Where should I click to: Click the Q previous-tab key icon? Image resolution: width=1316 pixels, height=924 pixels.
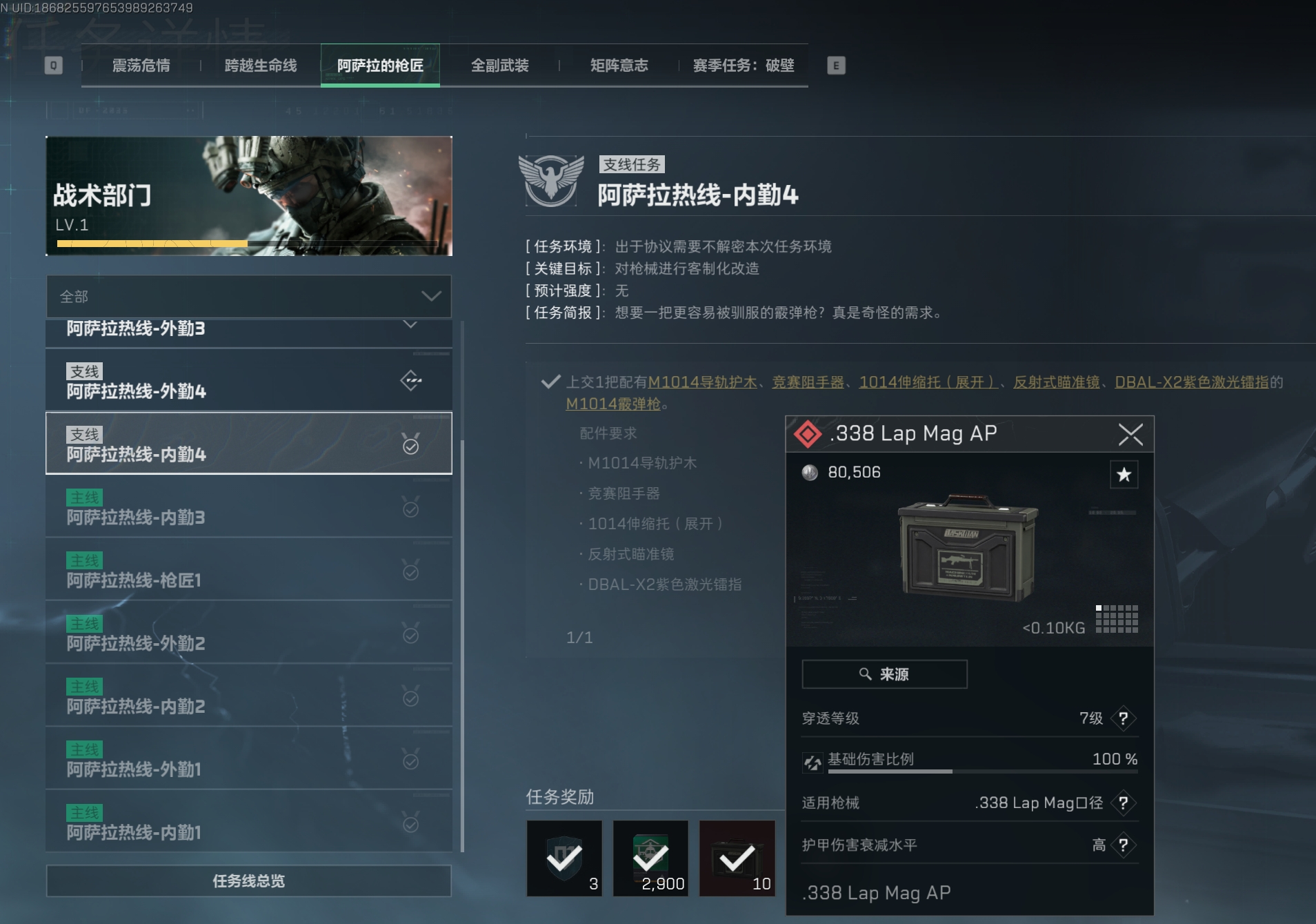tap(53, 66)
